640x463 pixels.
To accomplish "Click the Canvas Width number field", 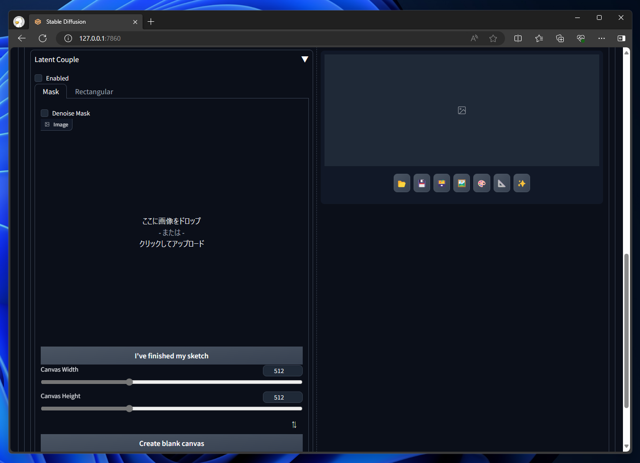I will (282, 371).
